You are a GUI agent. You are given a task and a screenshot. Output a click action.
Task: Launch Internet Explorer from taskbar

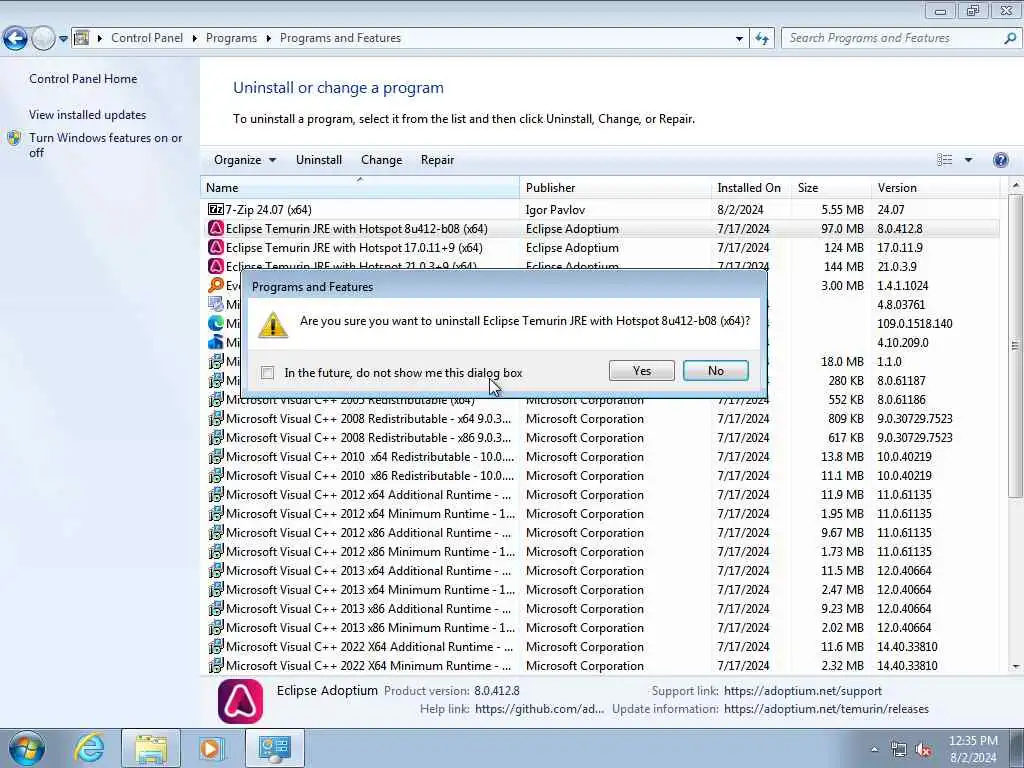(x=89, y=748)
